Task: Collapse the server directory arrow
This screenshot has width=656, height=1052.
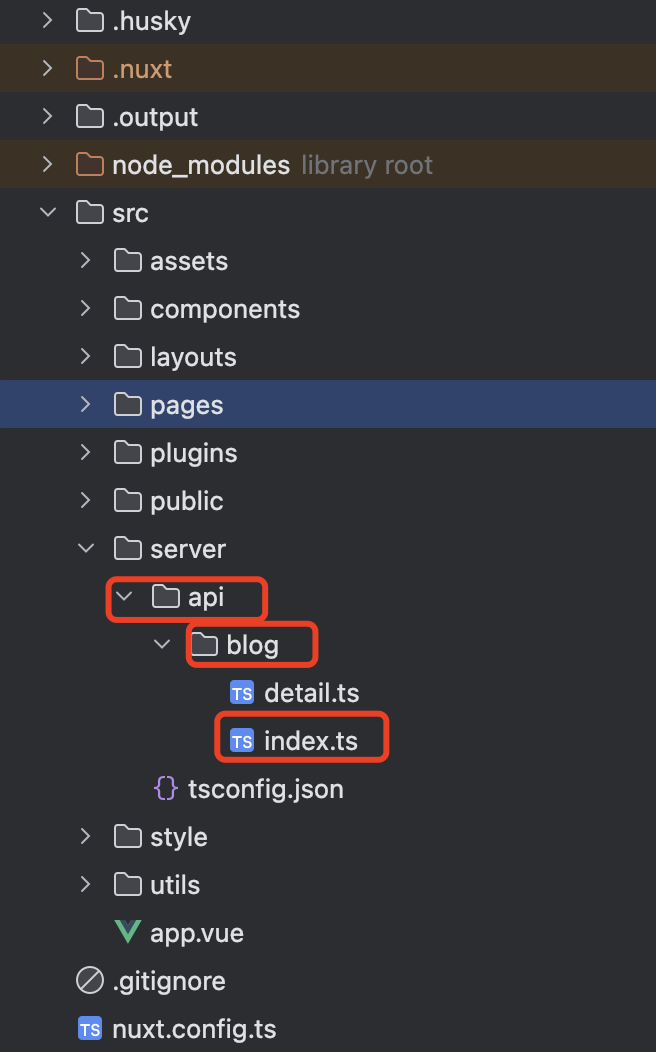Action: pyautogui.click(x=86, y=549)
